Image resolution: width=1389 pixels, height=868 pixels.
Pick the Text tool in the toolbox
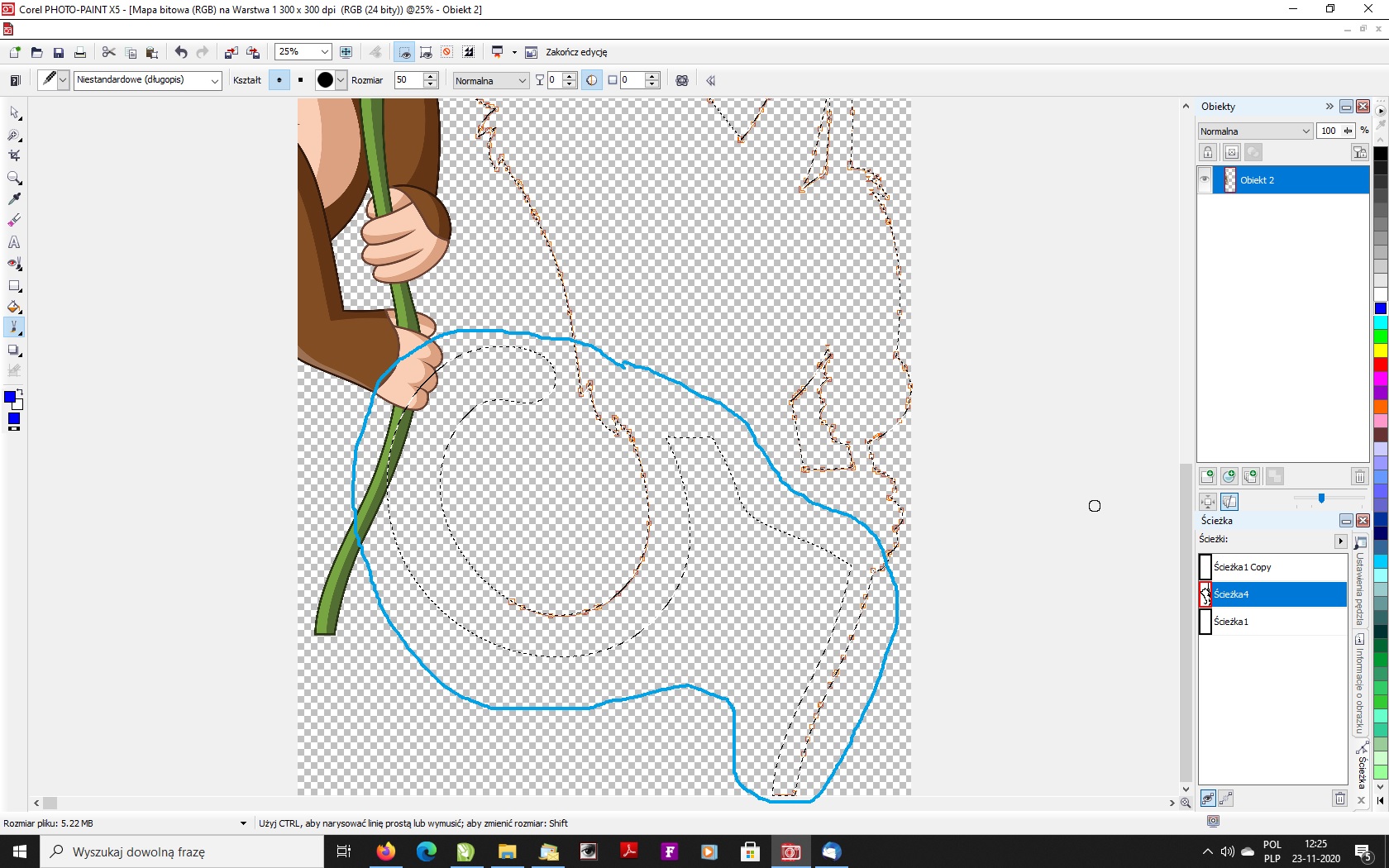click(14, 242)
